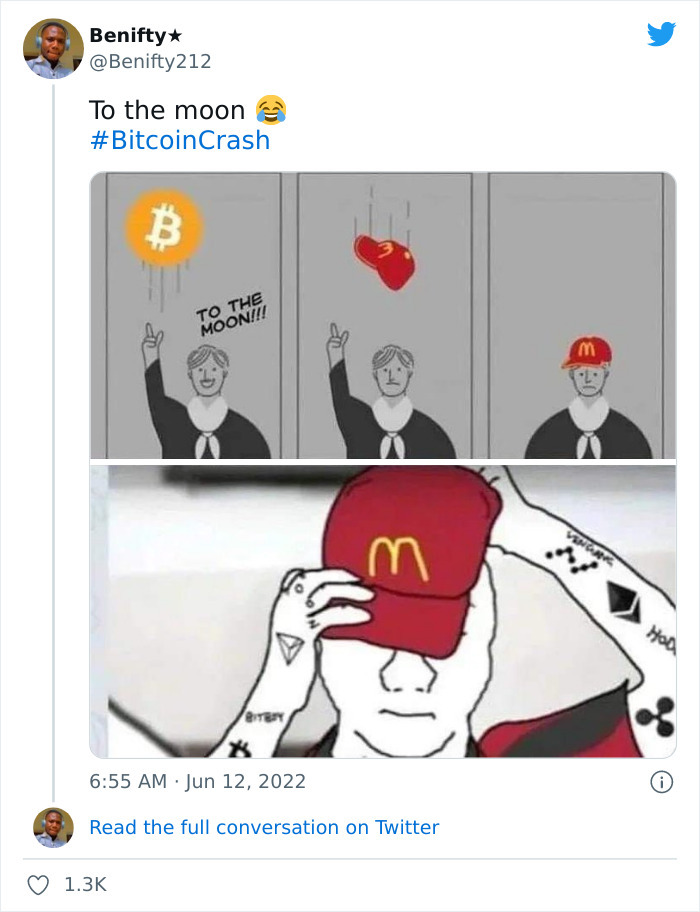Click the Bitcoin coin in the first comic panel

(165, 226)
